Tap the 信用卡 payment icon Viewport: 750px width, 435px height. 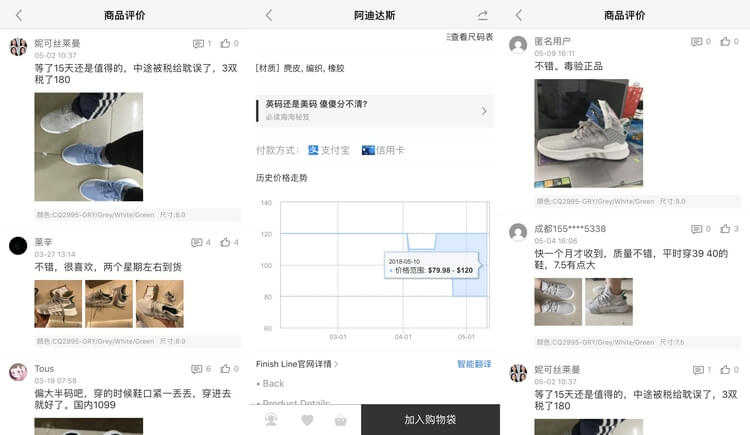pos(368,150)
